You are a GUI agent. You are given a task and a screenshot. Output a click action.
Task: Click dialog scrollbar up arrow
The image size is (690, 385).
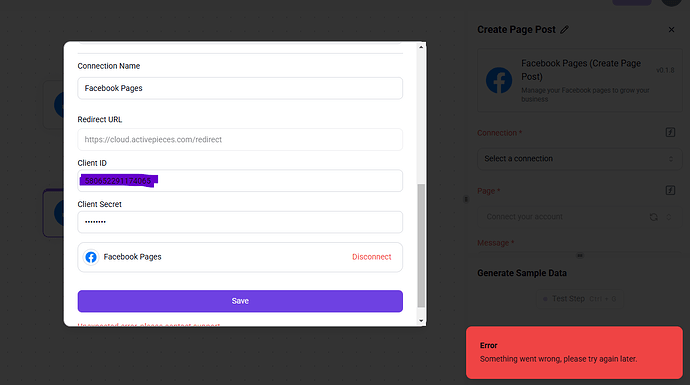pyautogui.click(x=421, y=47)
